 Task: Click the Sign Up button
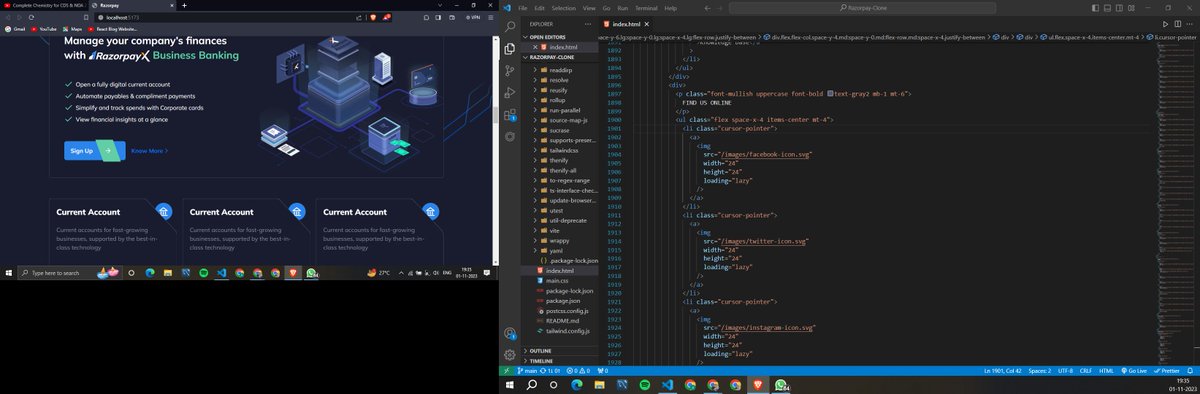click(x=95, y=151)
